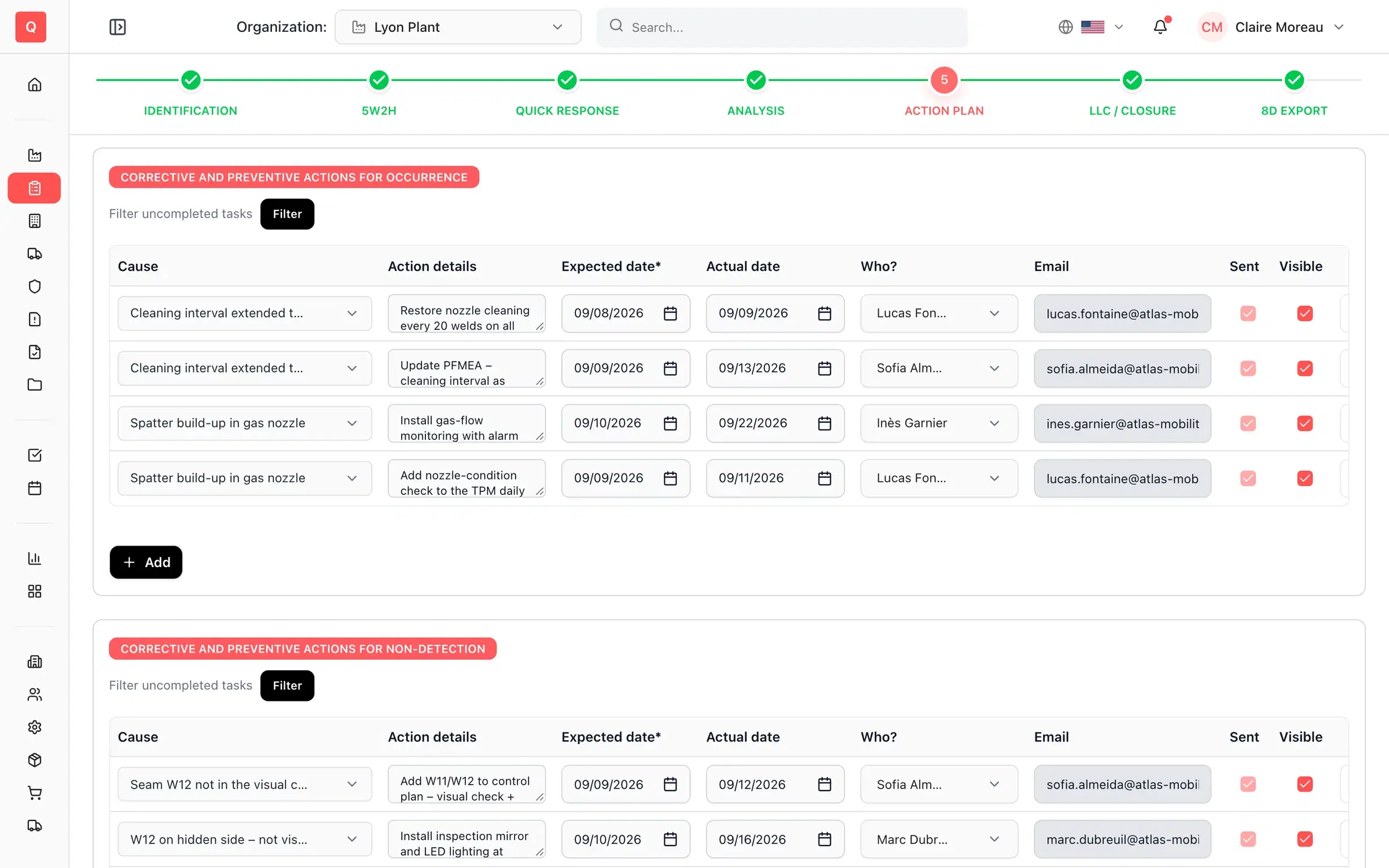This screenshot has height=868, width=1389.
Task: Toggle Sent checkbox for Install inspection mirror row
Action: pos(1248,839)
